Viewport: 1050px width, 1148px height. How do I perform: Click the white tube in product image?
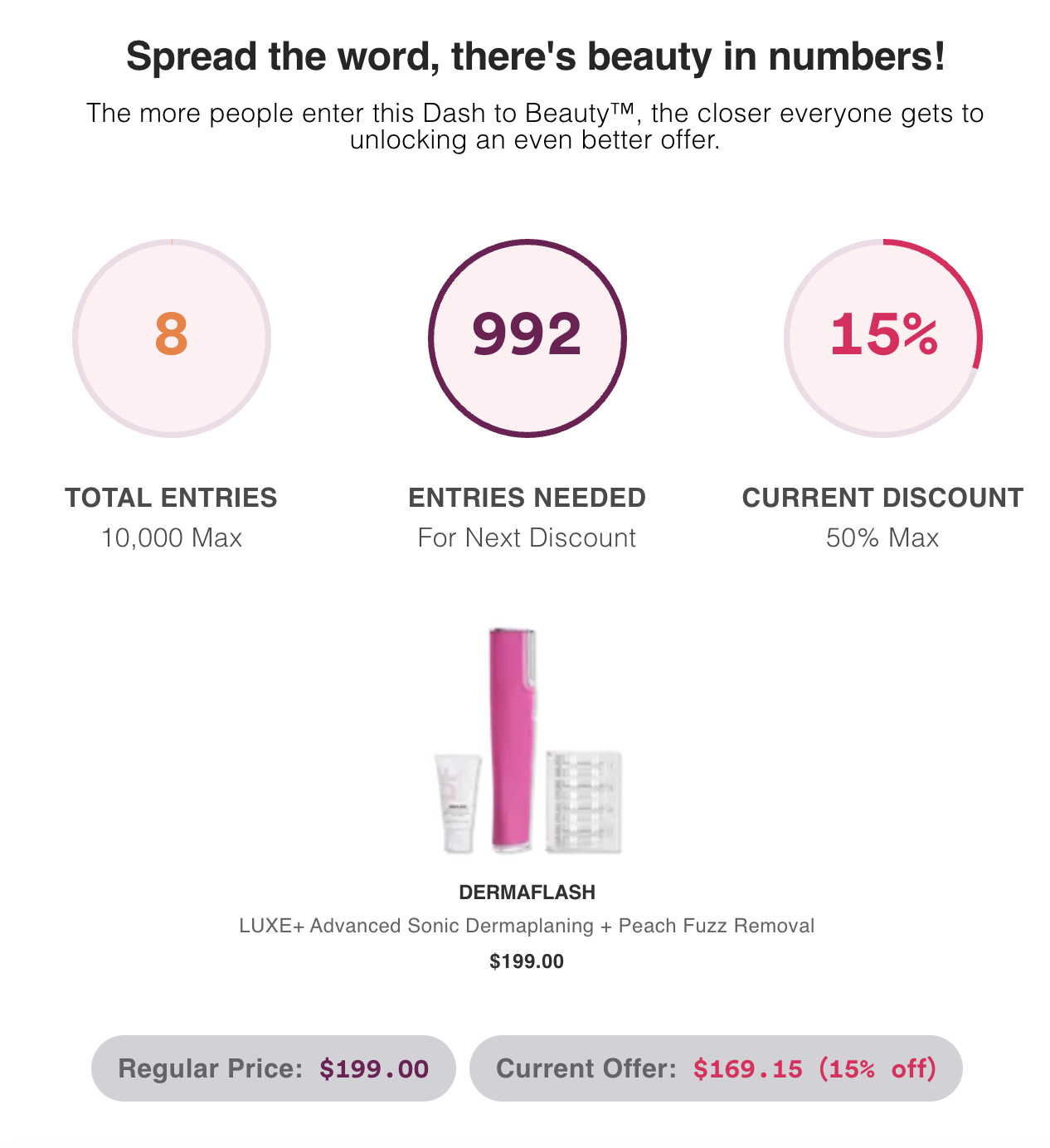click(x=457, y=803)
